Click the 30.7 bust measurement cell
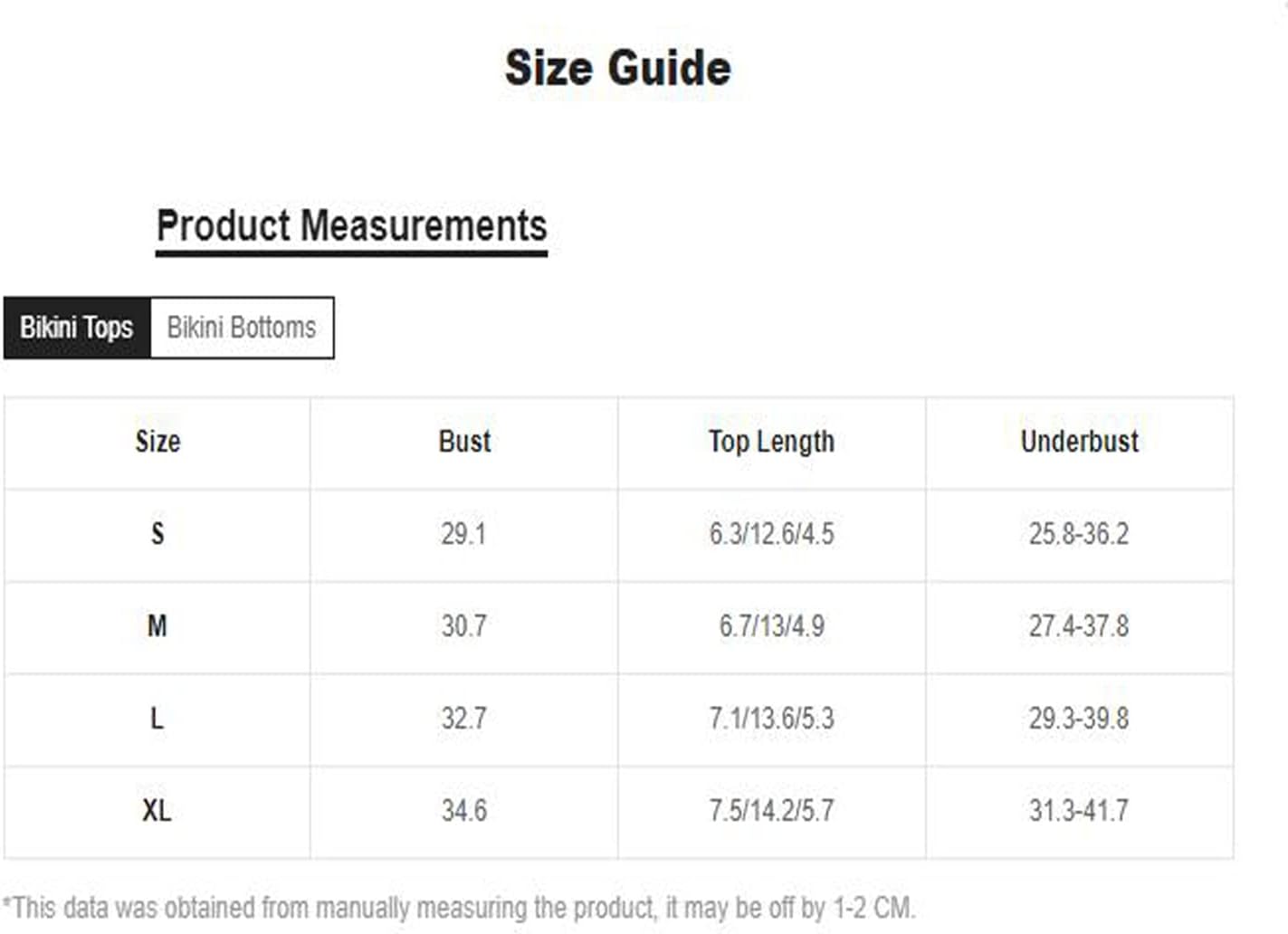This screenshot has width=1288, height=934. 463,626
